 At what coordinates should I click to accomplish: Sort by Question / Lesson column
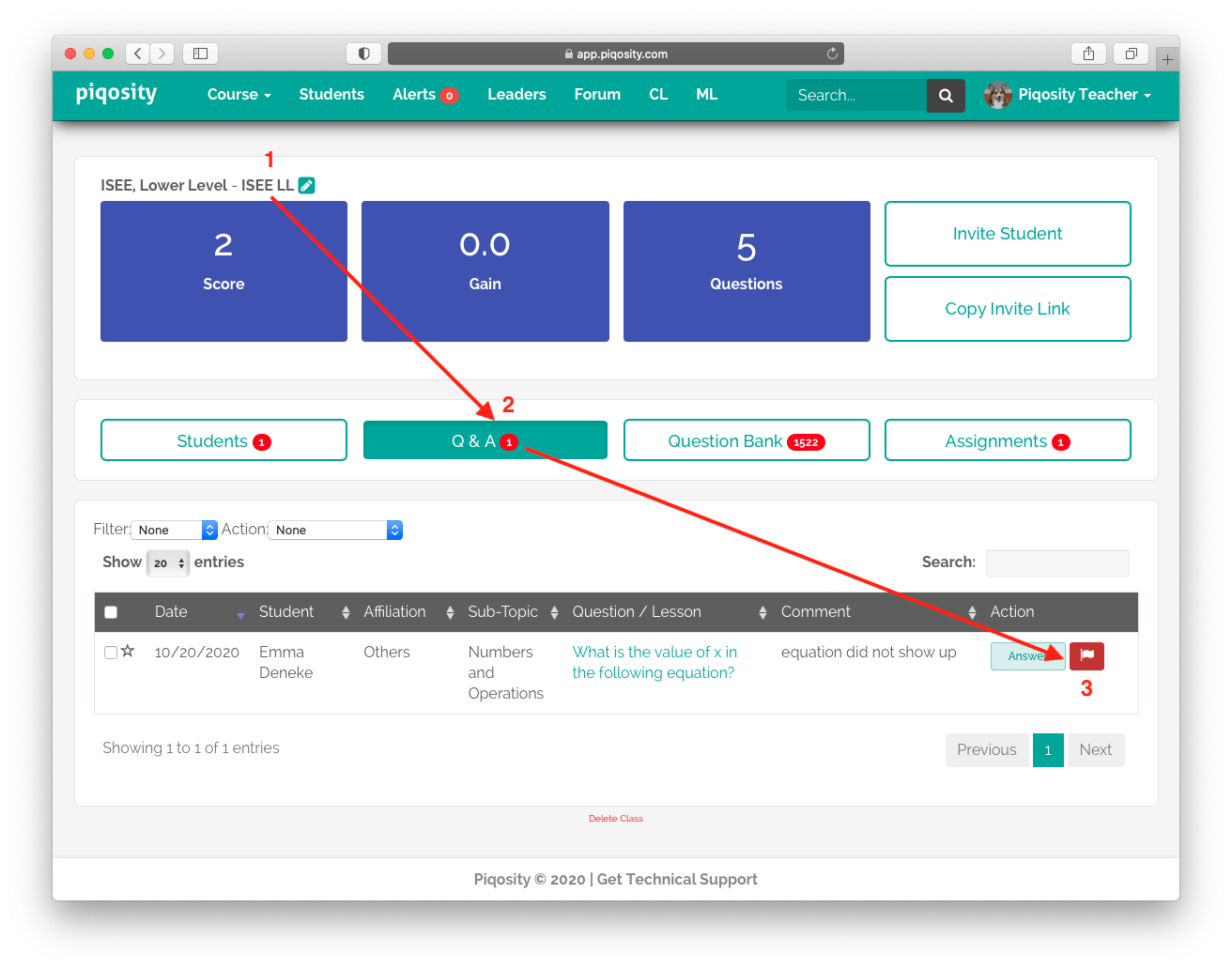click(670, 612)
